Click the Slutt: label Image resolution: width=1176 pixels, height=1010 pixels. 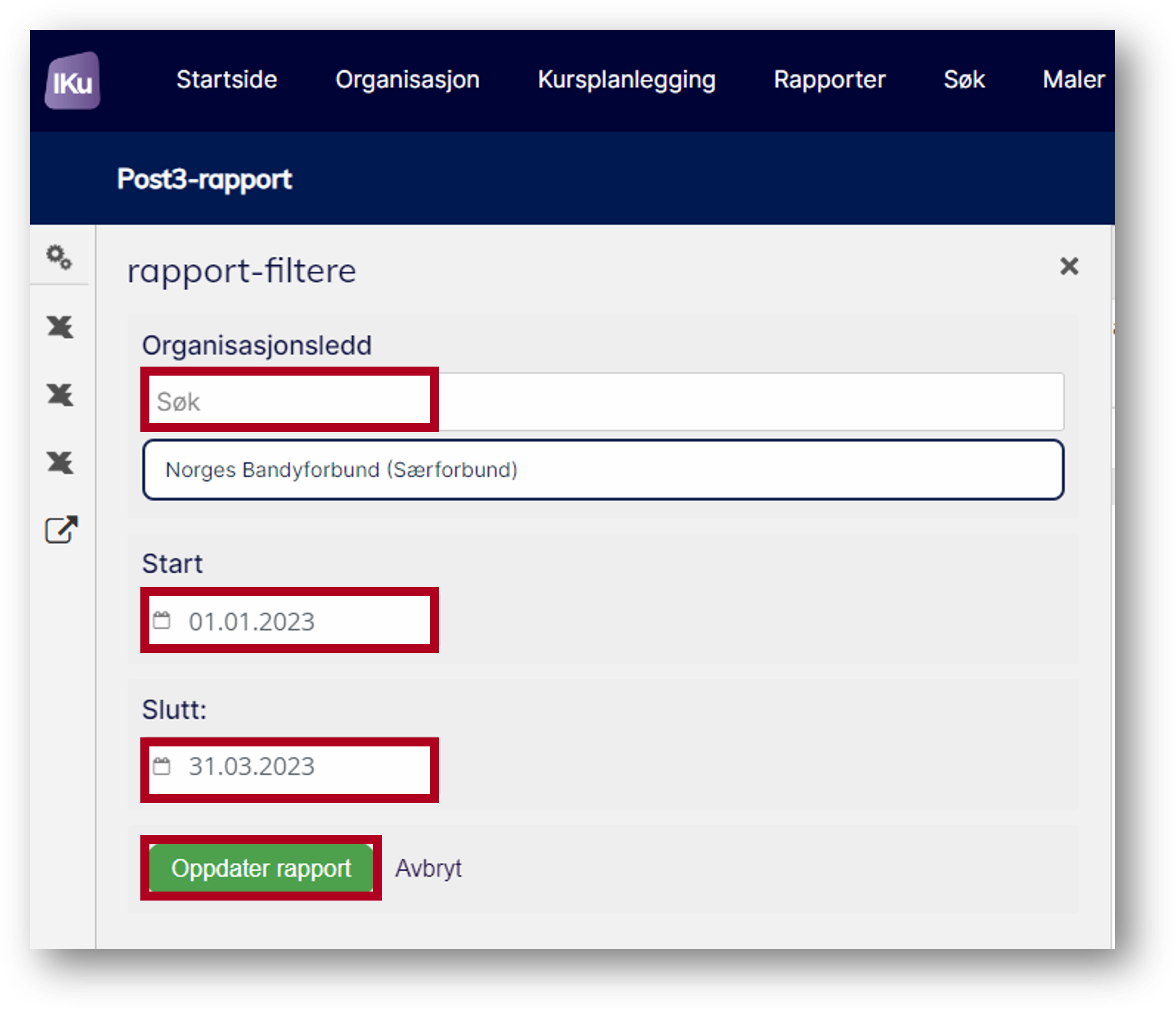(x=174, y=709)
